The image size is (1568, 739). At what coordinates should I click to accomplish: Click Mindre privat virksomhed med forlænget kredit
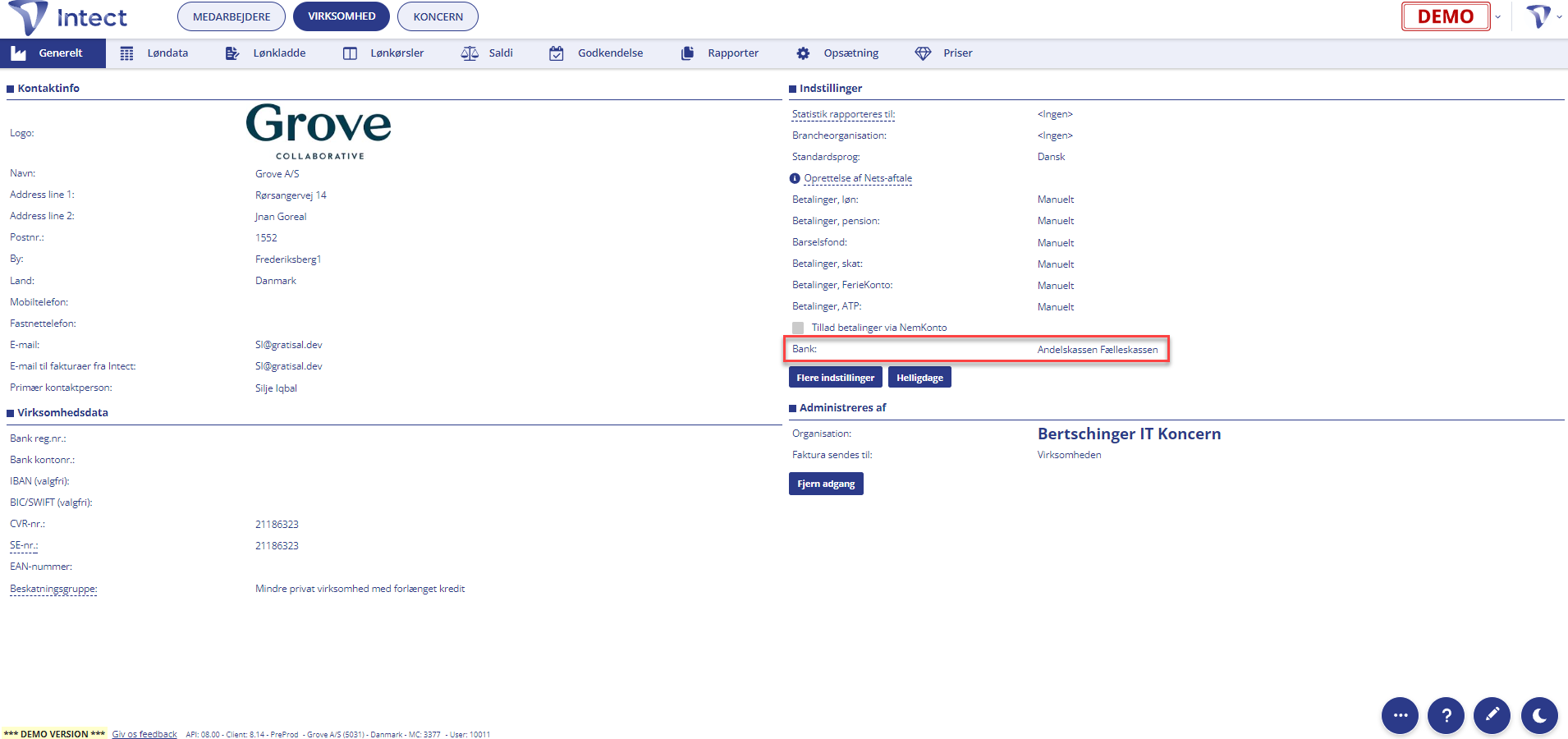(360, 589)
